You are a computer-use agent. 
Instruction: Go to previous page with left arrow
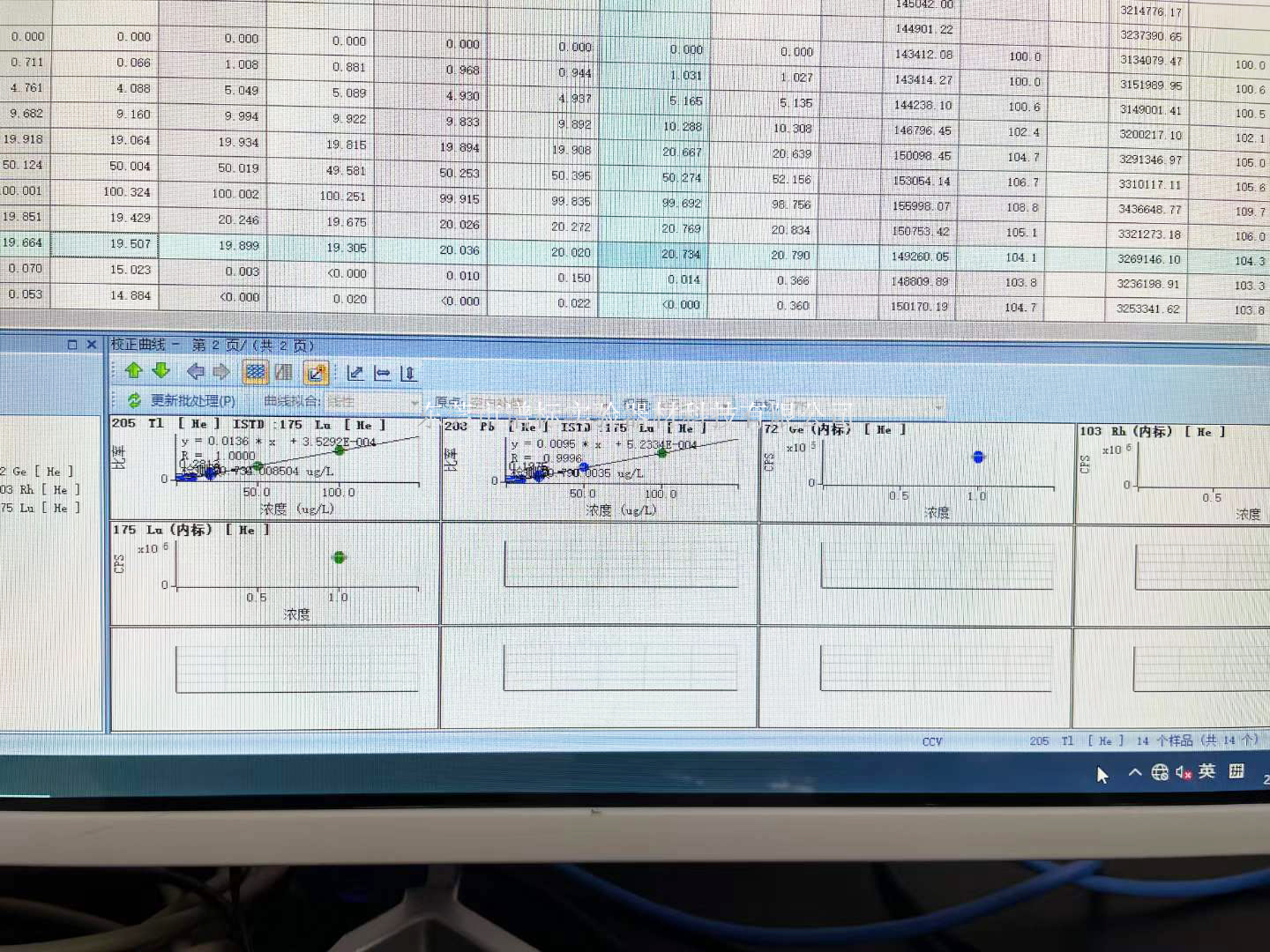point(195,372)
